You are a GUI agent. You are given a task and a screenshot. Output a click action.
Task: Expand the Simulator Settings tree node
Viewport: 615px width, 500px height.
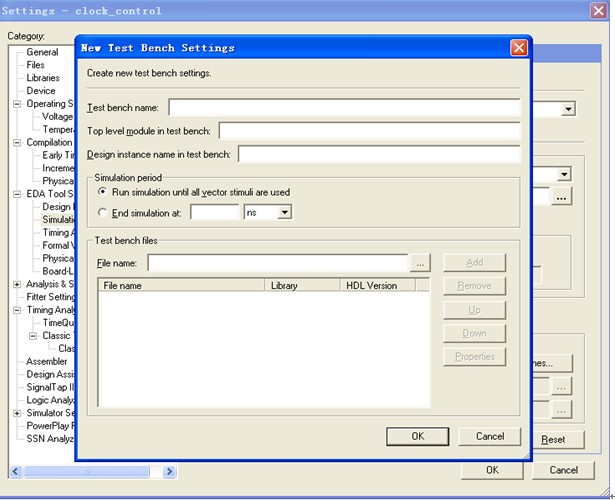pyautogui.click(x=17, y=413)
